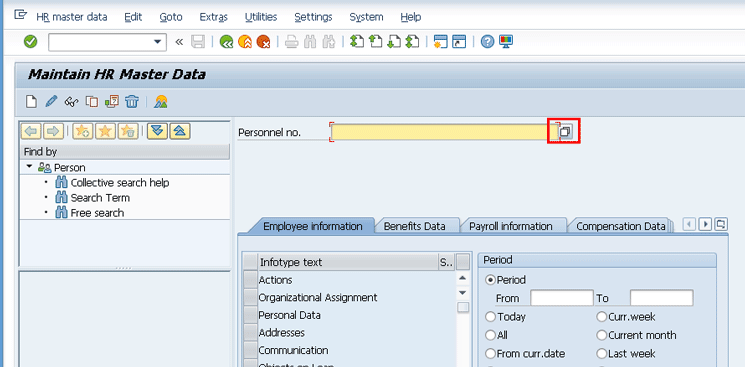Click the Previous Page icon
This screenshot has height=367, width=745.
(x=375, y=42)
